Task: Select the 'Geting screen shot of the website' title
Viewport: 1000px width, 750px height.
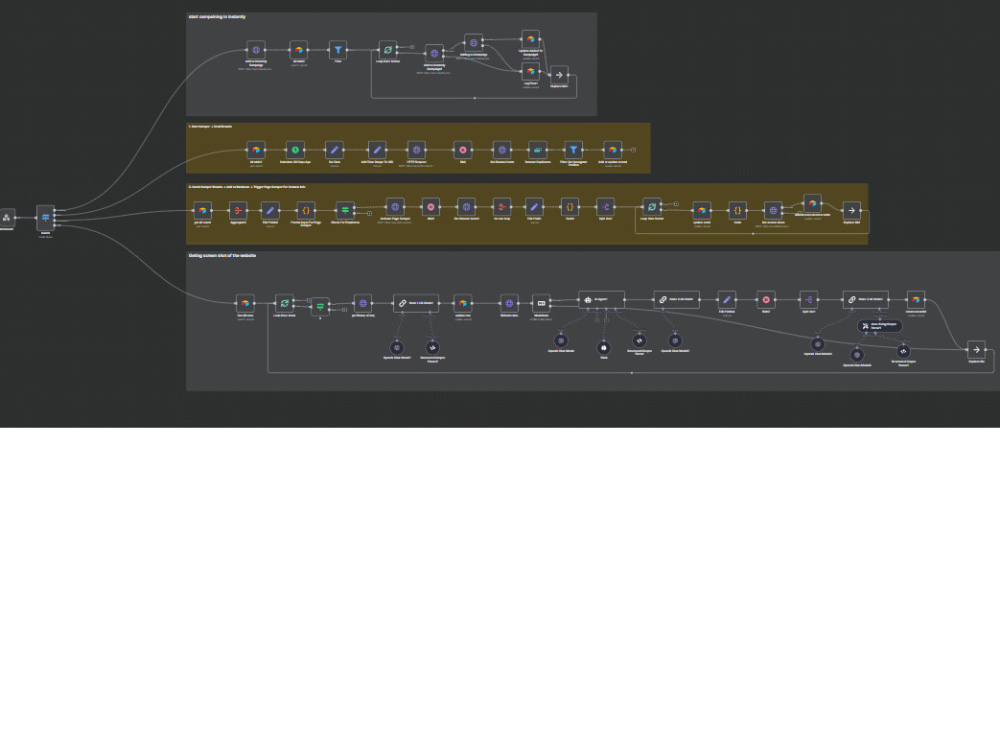Action: (x=222, y=255)
